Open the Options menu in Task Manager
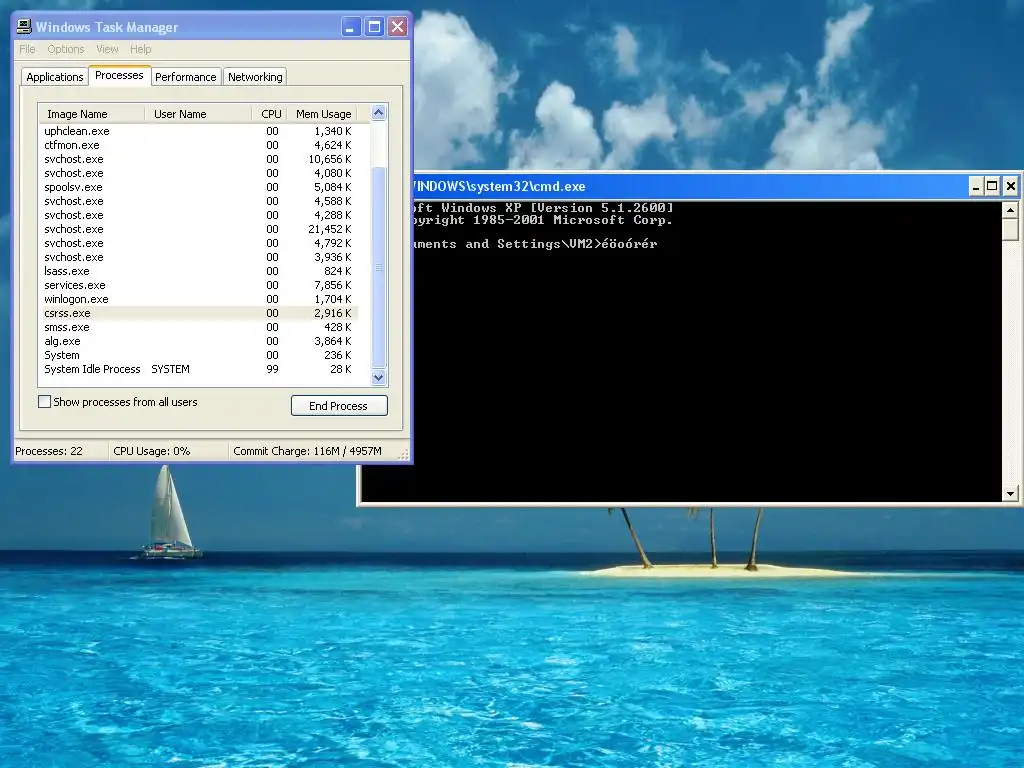This screenshot has height=768, width=1024. click(x=66, y=49)
